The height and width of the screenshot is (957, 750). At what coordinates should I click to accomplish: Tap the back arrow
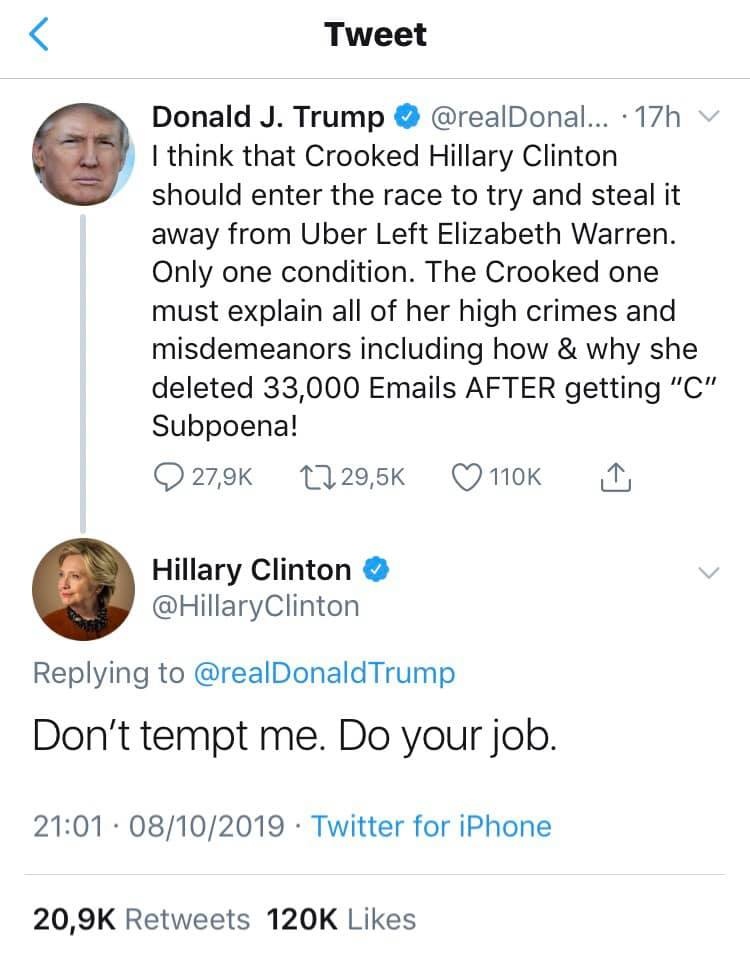pyautogui.click(x=38, y=36)
